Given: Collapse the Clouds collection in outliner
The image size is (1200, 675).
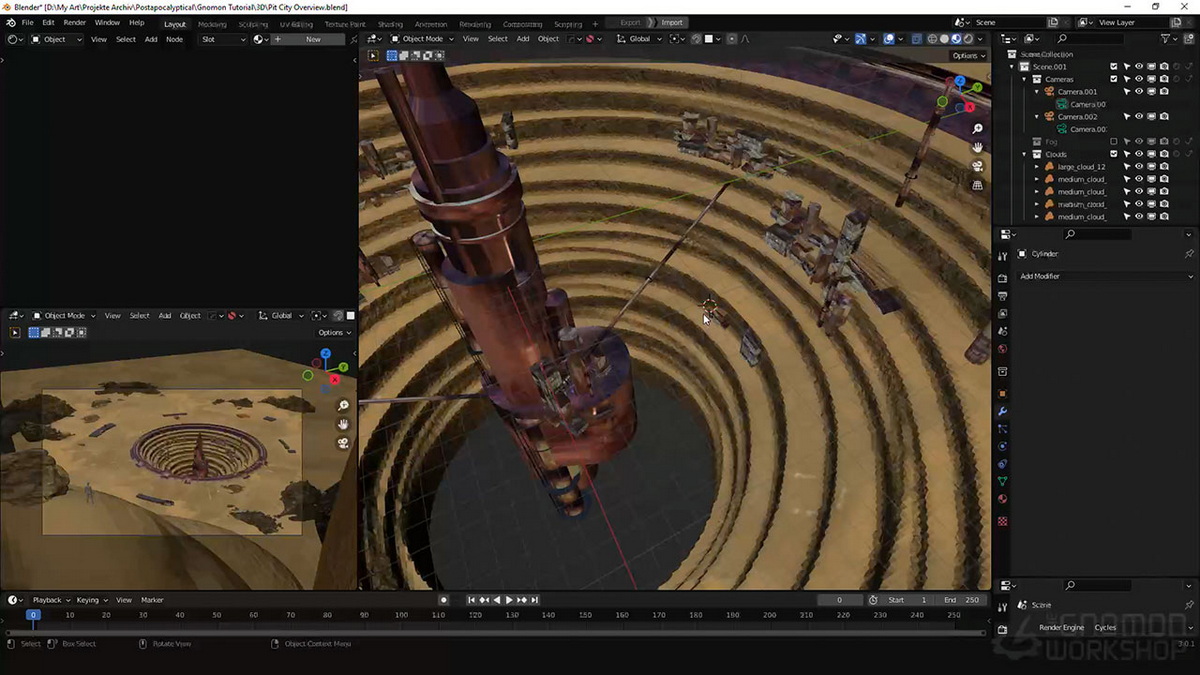Looking at the screenshot, I should coord(1025,154).
